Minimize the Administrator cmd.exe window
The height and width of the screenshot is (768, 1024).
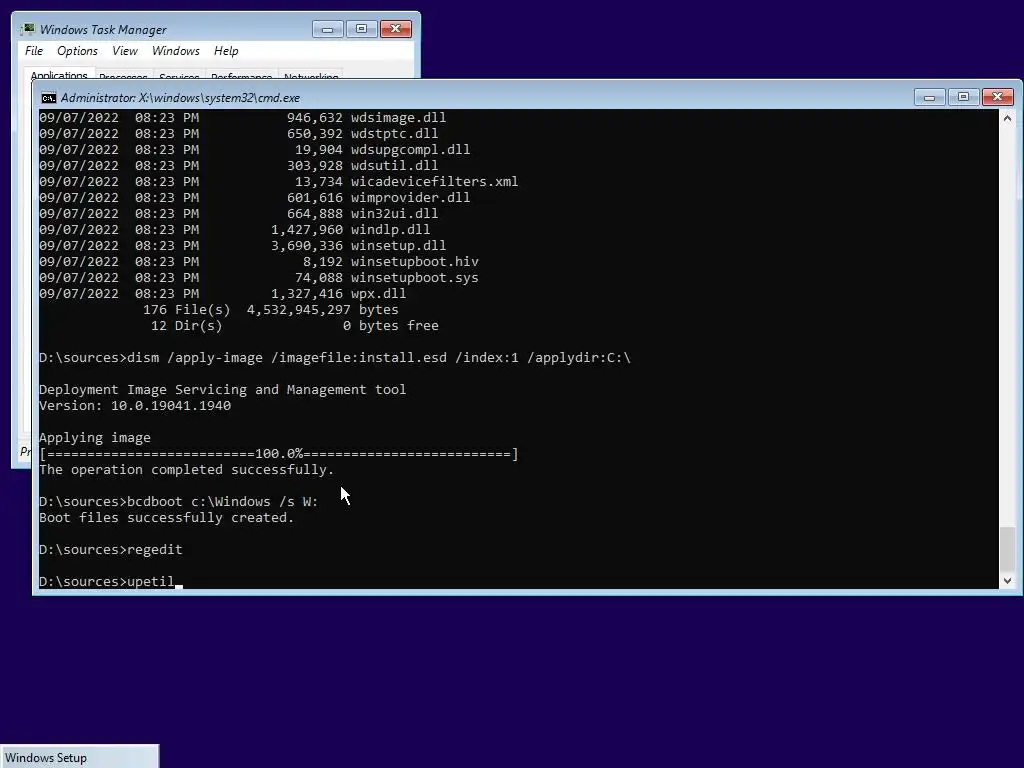[929, 97]
